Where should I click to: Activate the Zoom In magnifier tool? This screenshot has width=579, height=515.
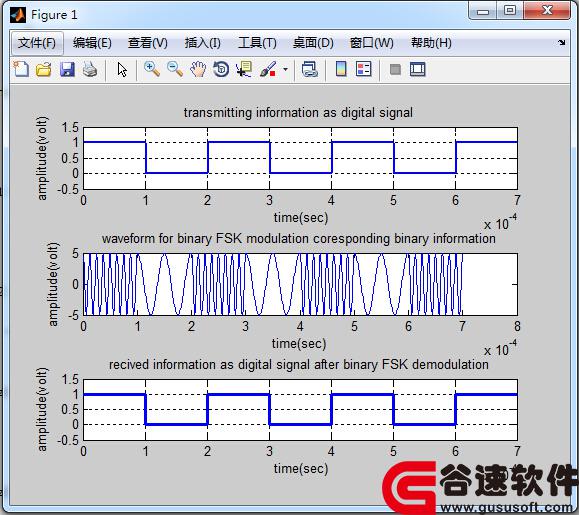[x=152, y=69]
